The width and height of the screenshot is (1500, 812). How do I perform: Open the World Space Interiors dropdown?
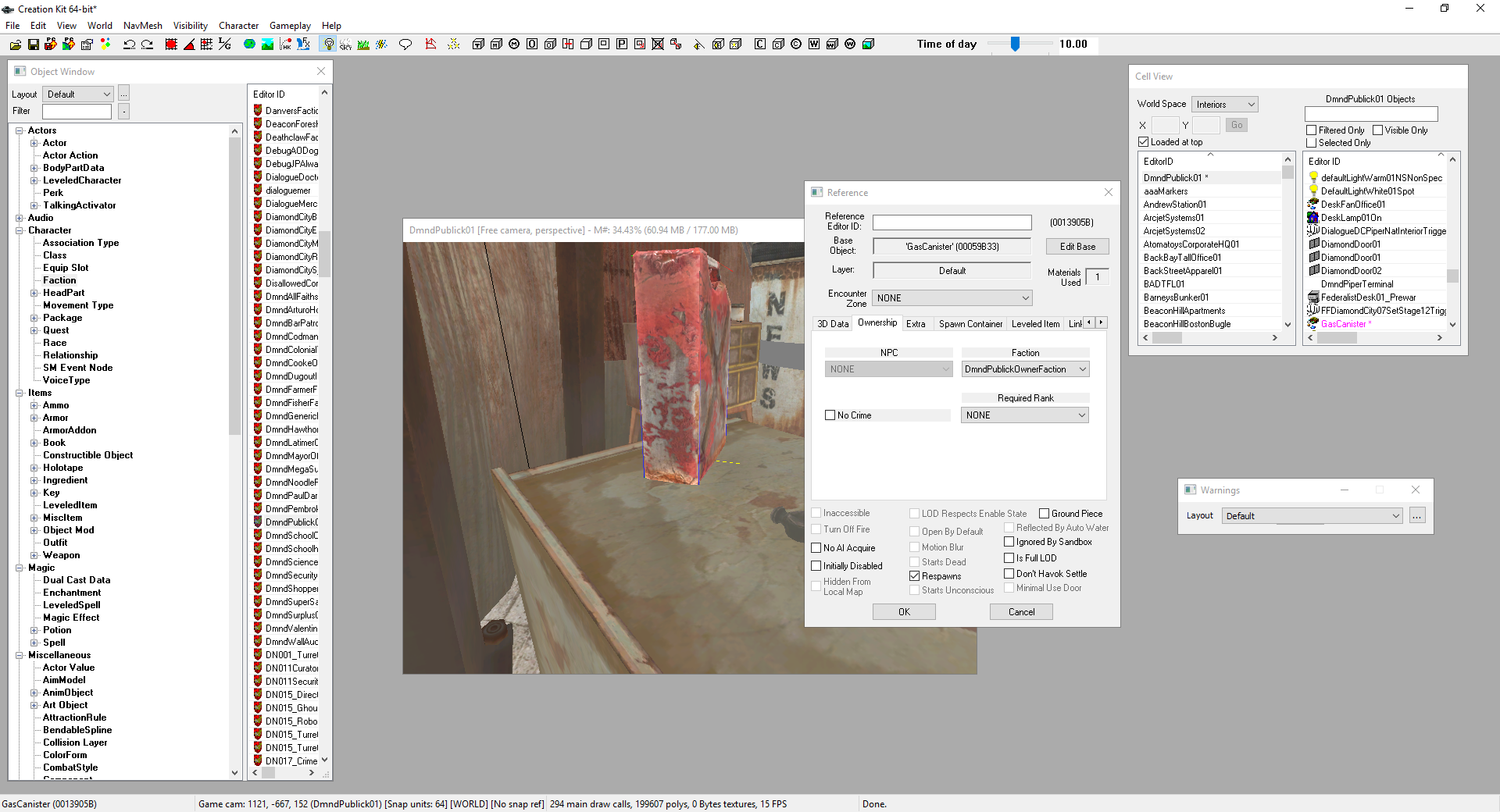1225,105
